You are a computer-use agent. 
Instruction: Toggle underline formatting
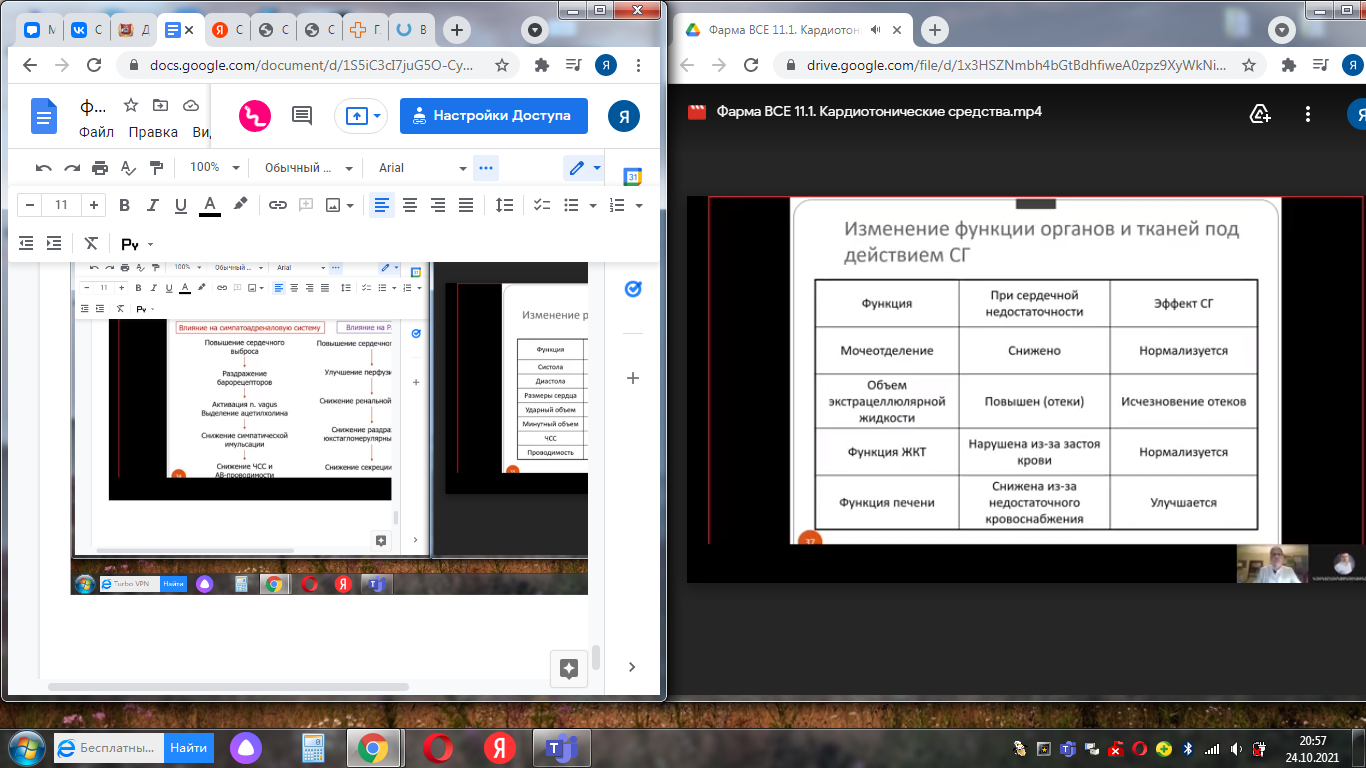click(181, 205)
